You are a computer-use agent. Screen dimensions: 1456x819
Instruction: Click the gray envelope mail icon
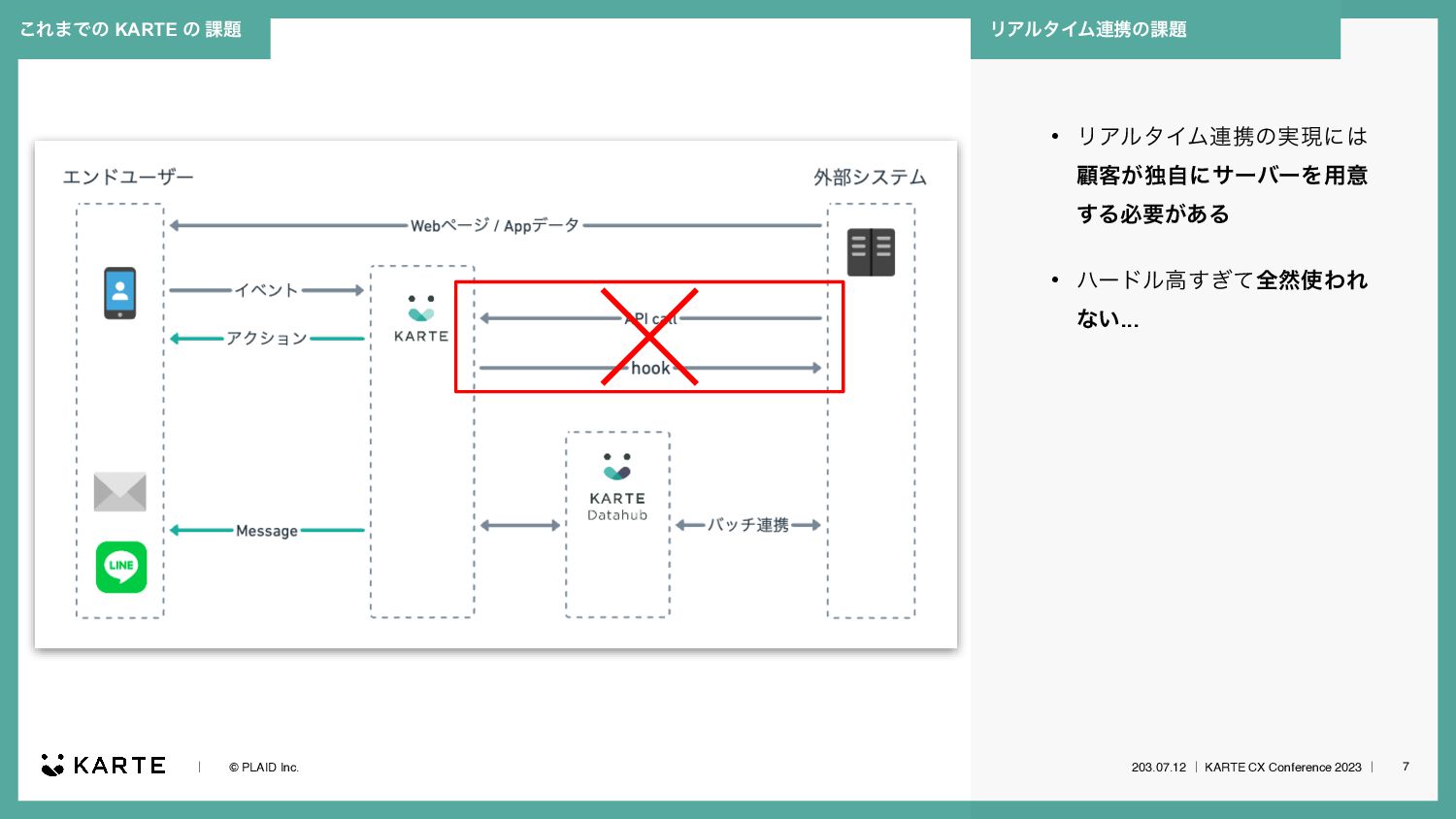(120, 492)
